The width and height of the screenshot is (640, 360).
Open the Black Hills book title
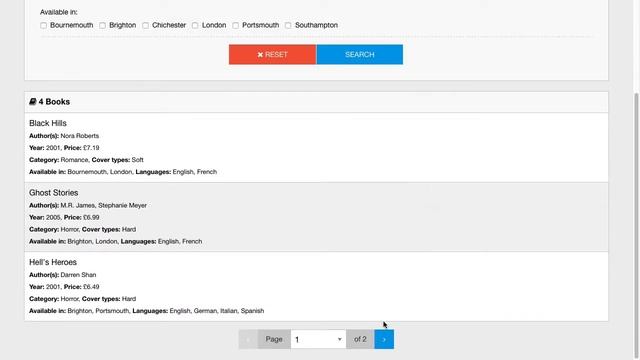[x=48, y=123]
